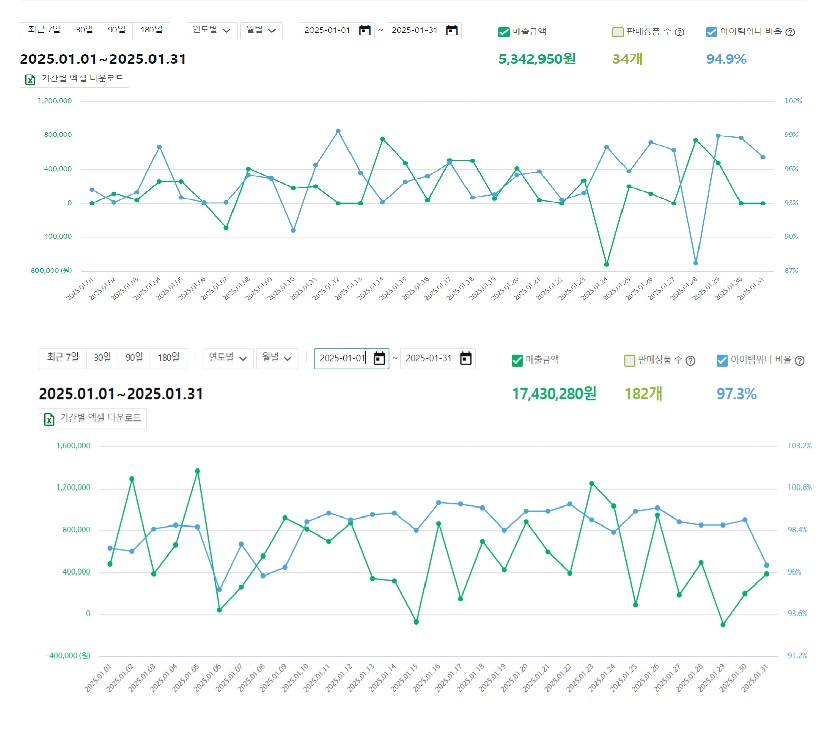Click help icon beside 아이템위너 비율 in top panel
The height and width of the screenshot is (746, 833).
790,32
